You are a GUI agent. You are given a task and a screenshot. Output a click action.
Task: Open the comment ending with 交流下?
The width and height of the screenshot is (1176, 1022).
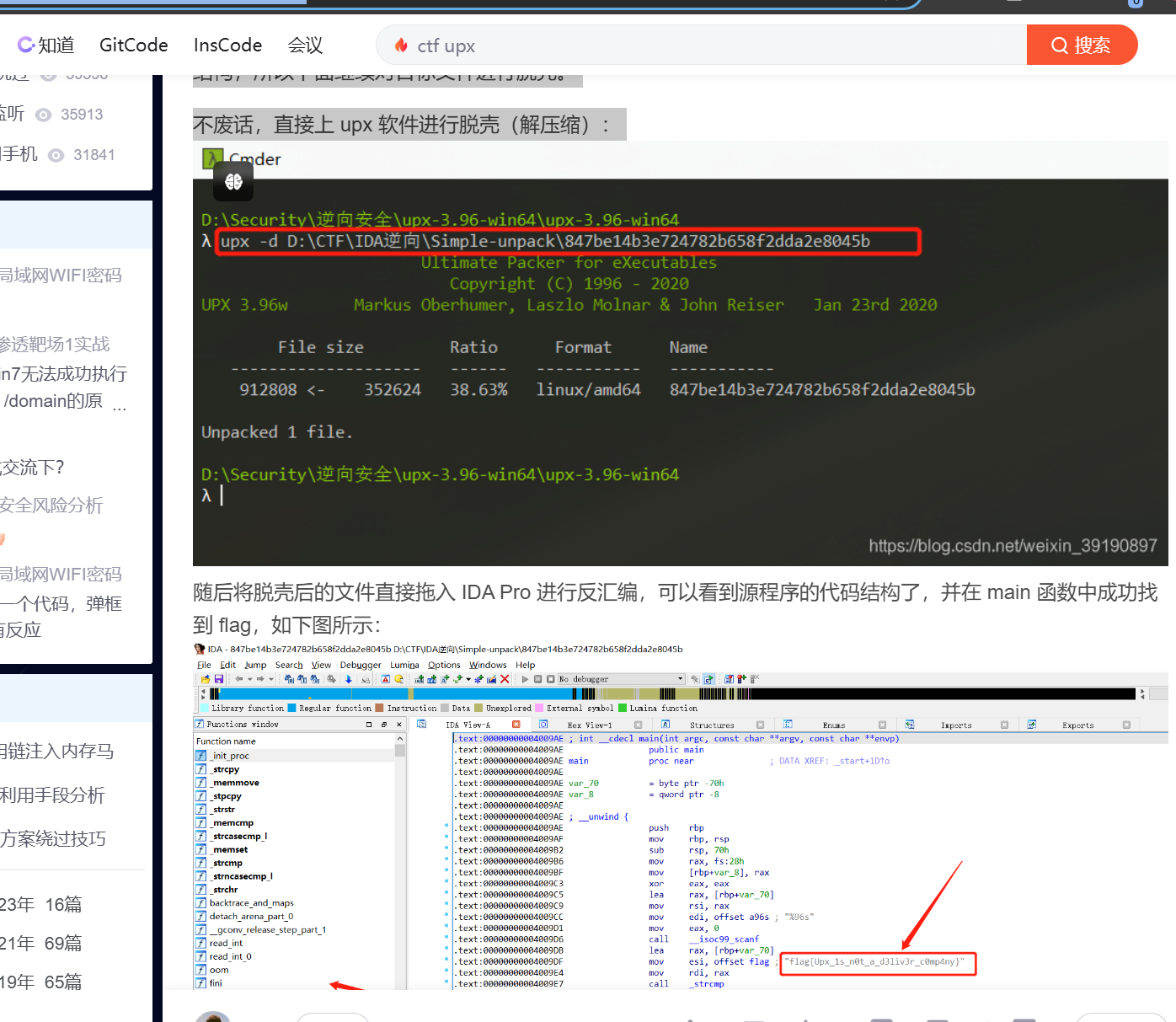click(32, 468)
